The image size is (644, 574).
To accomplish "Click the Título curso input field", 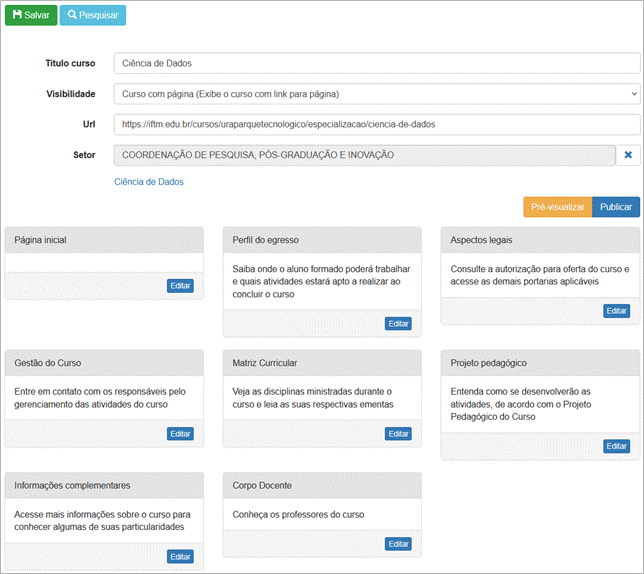I will [x=376, y=63].
